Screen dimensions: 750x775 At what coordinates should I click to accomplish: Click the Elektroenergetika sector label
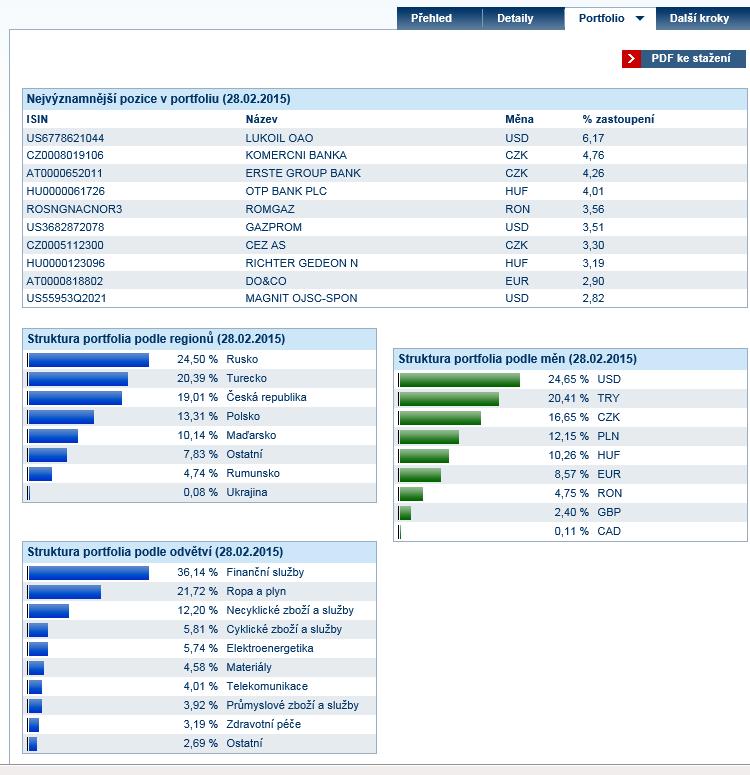coord(269,648)
